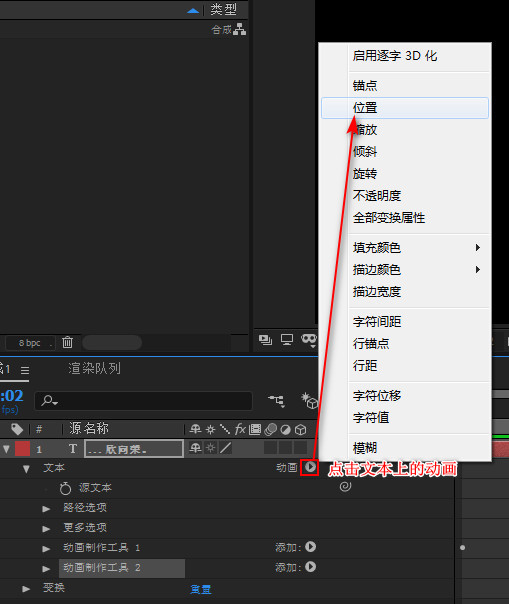The width and height of the screenshot is (509, 604).
Task: Select 源文本 property row label
Action: pos(95,488)
